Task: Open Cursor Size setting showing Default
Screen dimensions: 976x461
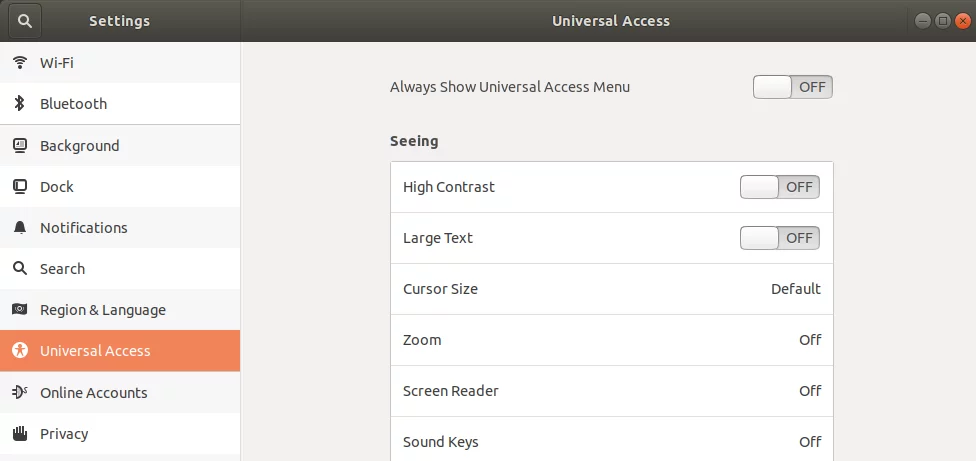Action: (612, 289)
